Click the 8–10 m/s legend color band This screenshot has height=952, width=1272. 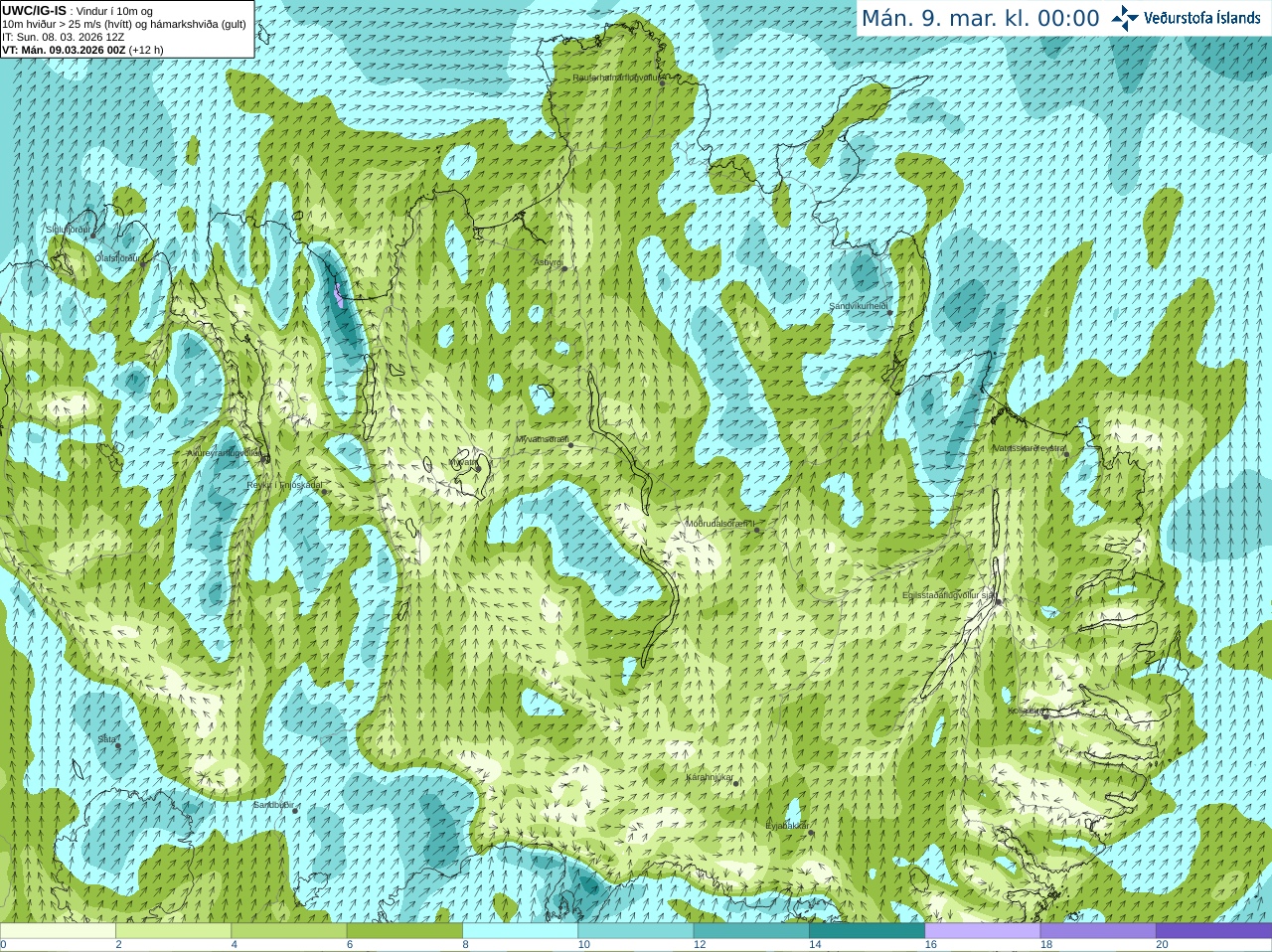coord(520,931)
